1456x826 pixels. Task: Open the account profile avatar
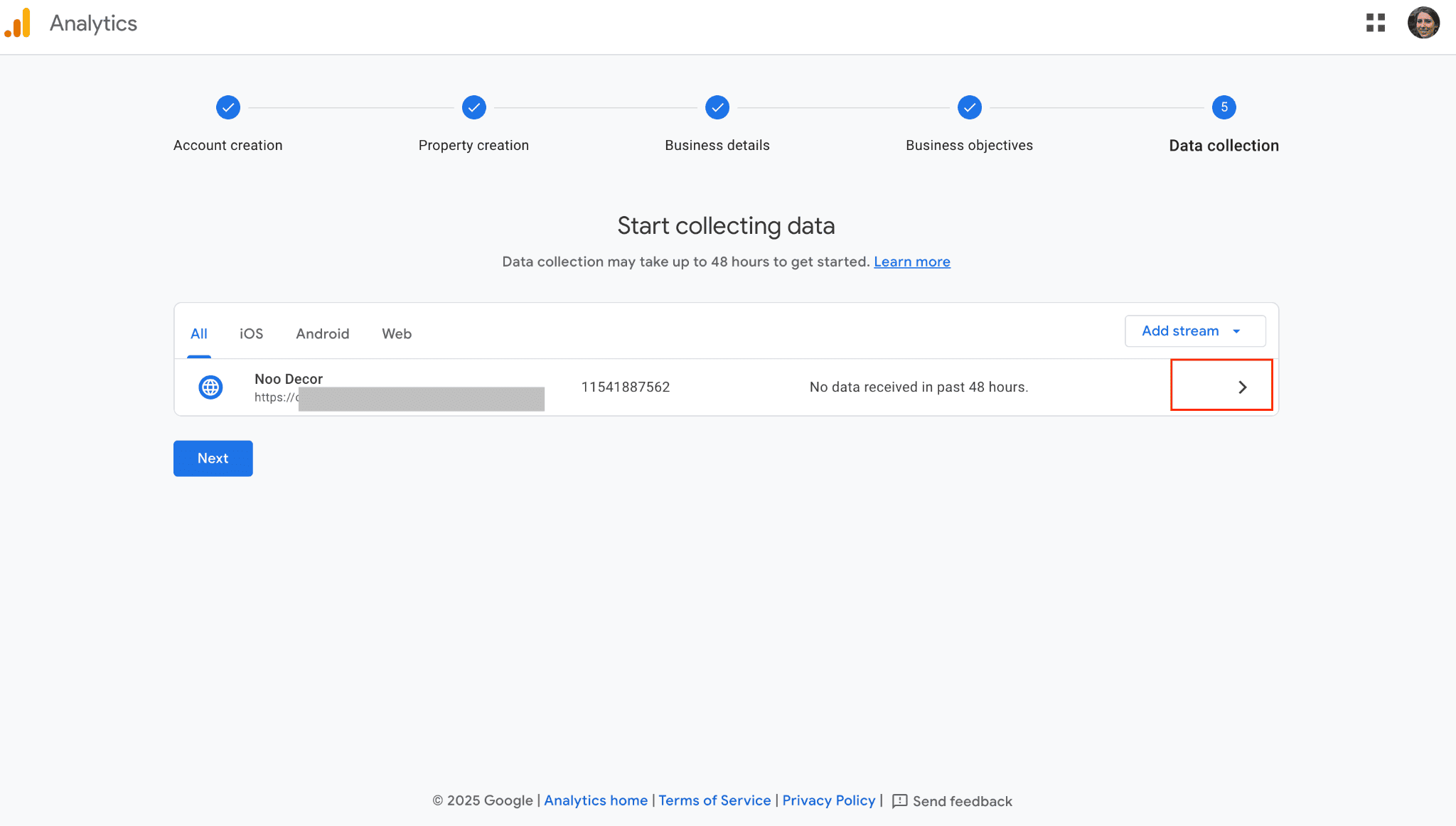pyautogui.click(x=1423, y=23)
